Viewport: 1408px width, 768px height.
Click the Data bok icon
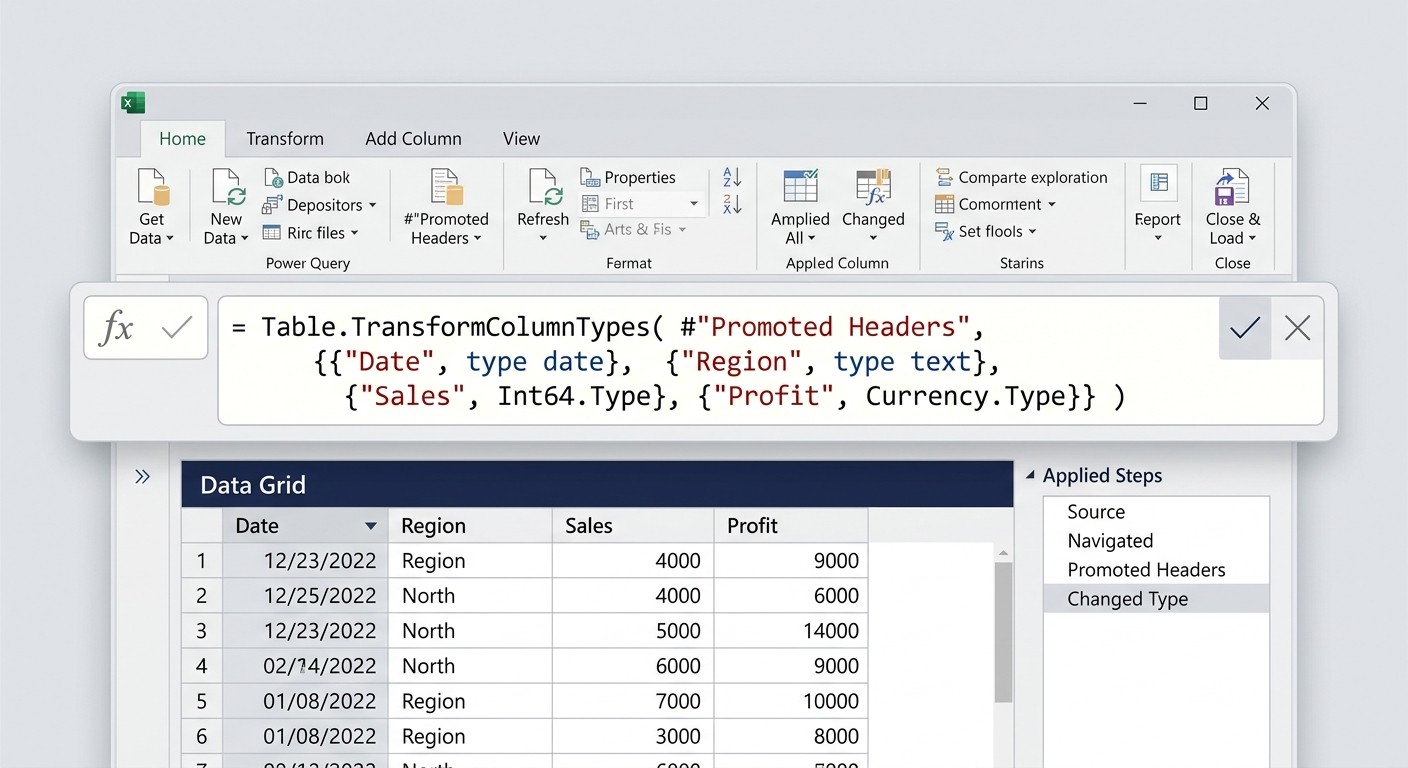click(273, 178)
